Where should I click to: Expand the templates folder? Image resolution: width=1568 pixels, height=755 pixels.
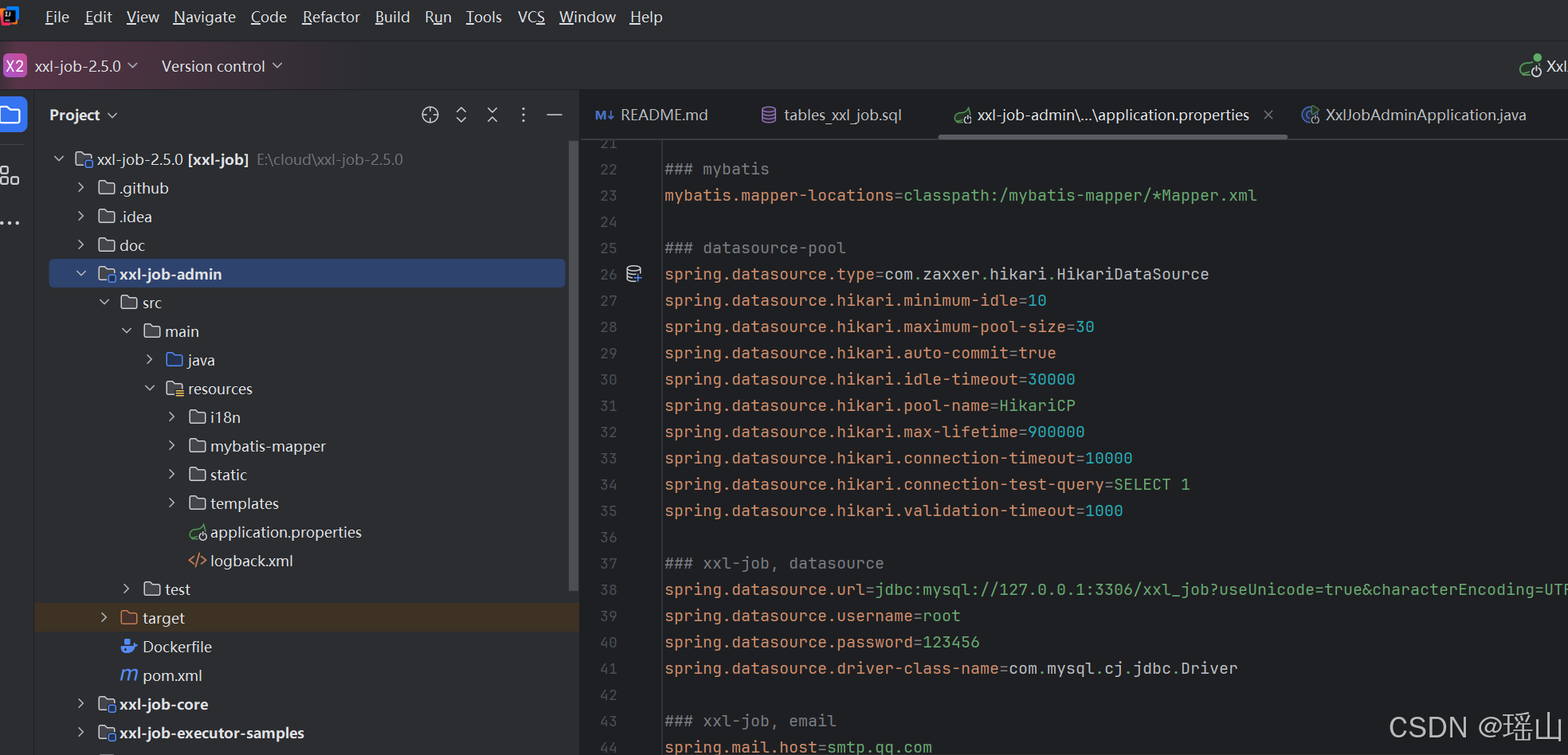coord(172,503)
